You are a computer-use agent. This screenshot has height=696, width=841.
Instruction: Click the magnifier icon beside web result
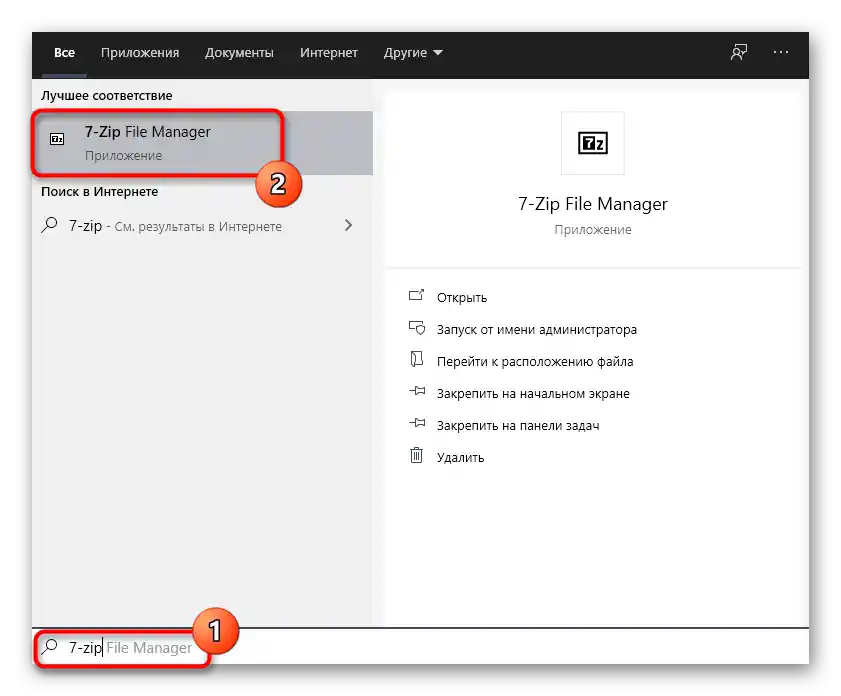pyautogui.click(x=49, y=225)
